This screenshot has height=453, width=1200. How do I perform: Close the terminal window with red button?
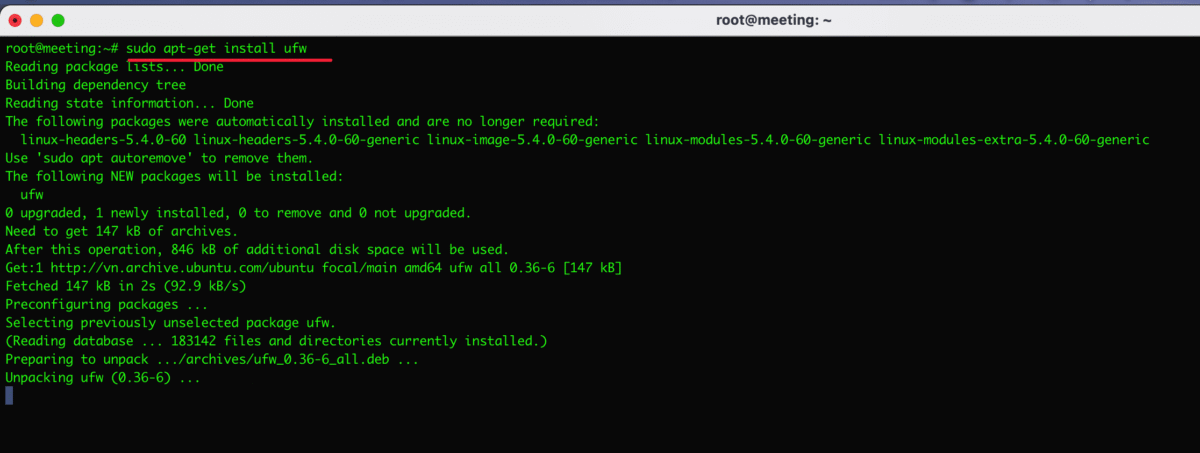click(15, 20)
